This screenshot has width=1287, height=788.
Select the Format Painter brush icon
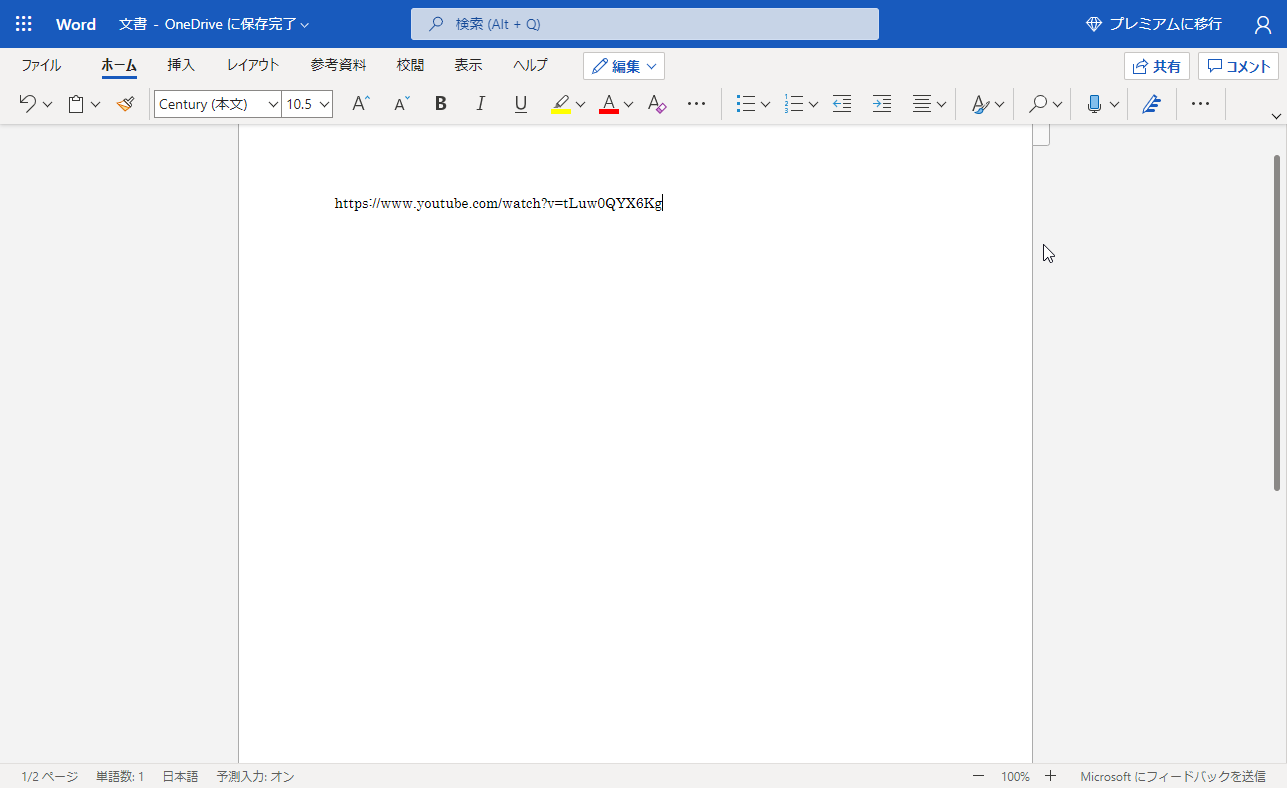[x=125, y=103]
